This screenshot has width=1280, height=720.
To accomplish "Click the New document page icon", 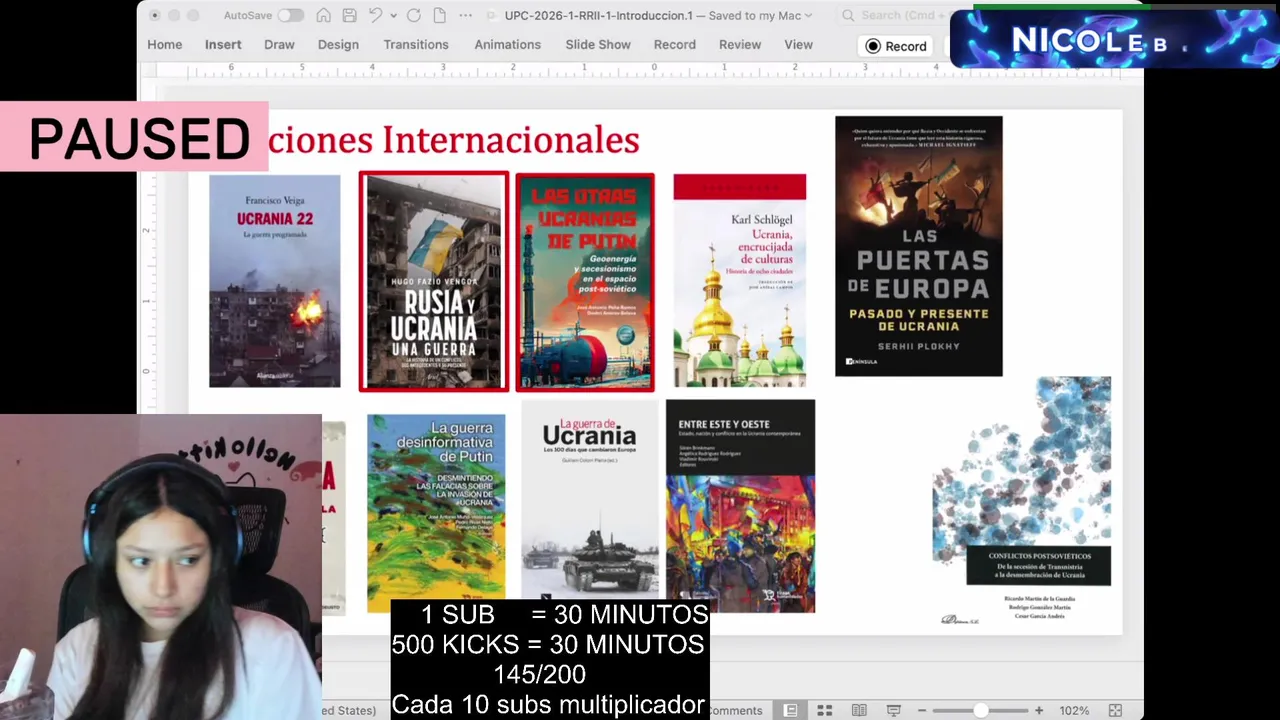I will pos(439,15).
